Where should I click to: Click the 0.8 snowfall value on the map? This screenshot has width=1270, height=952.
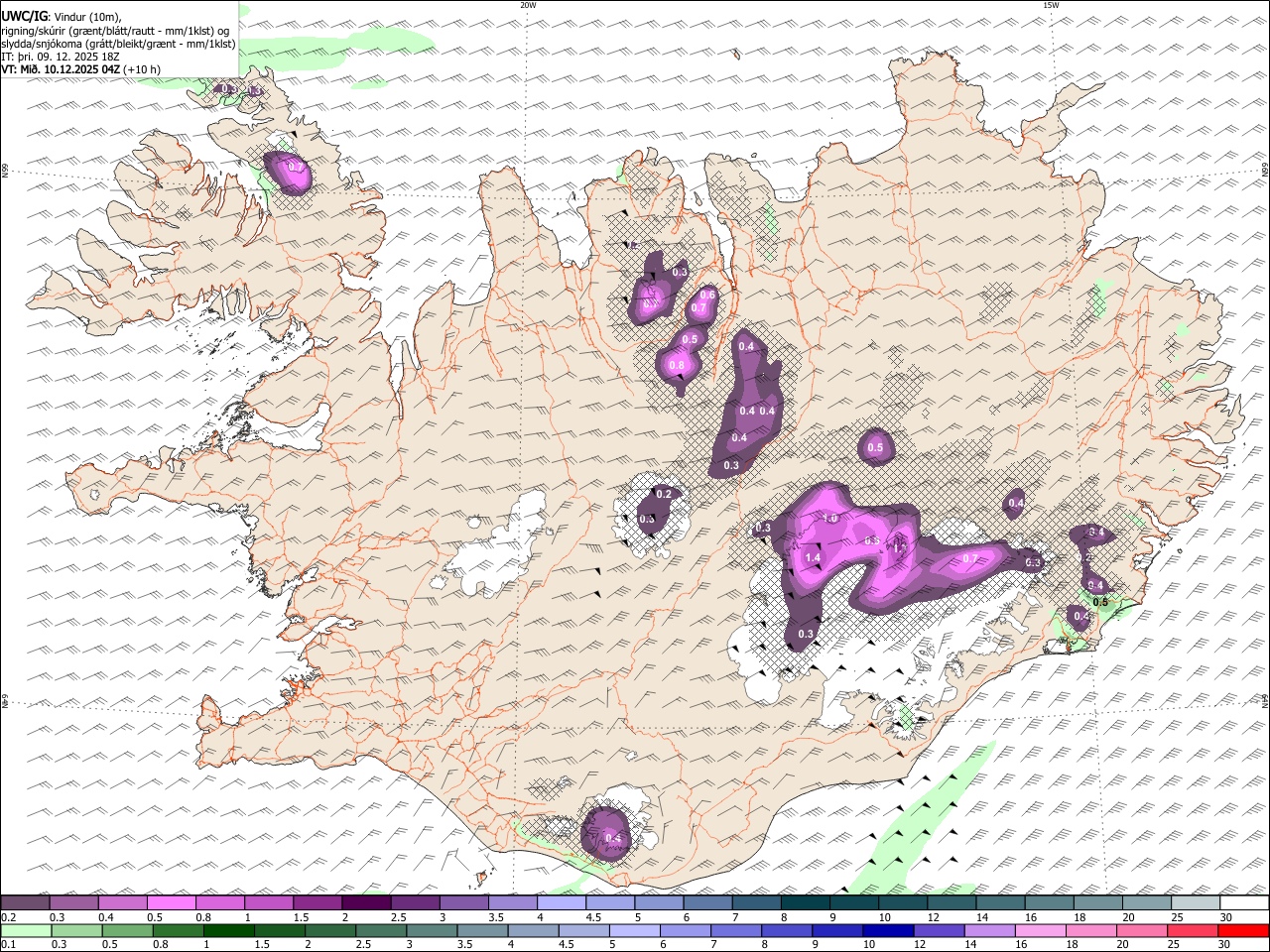(x=677, y=366)
